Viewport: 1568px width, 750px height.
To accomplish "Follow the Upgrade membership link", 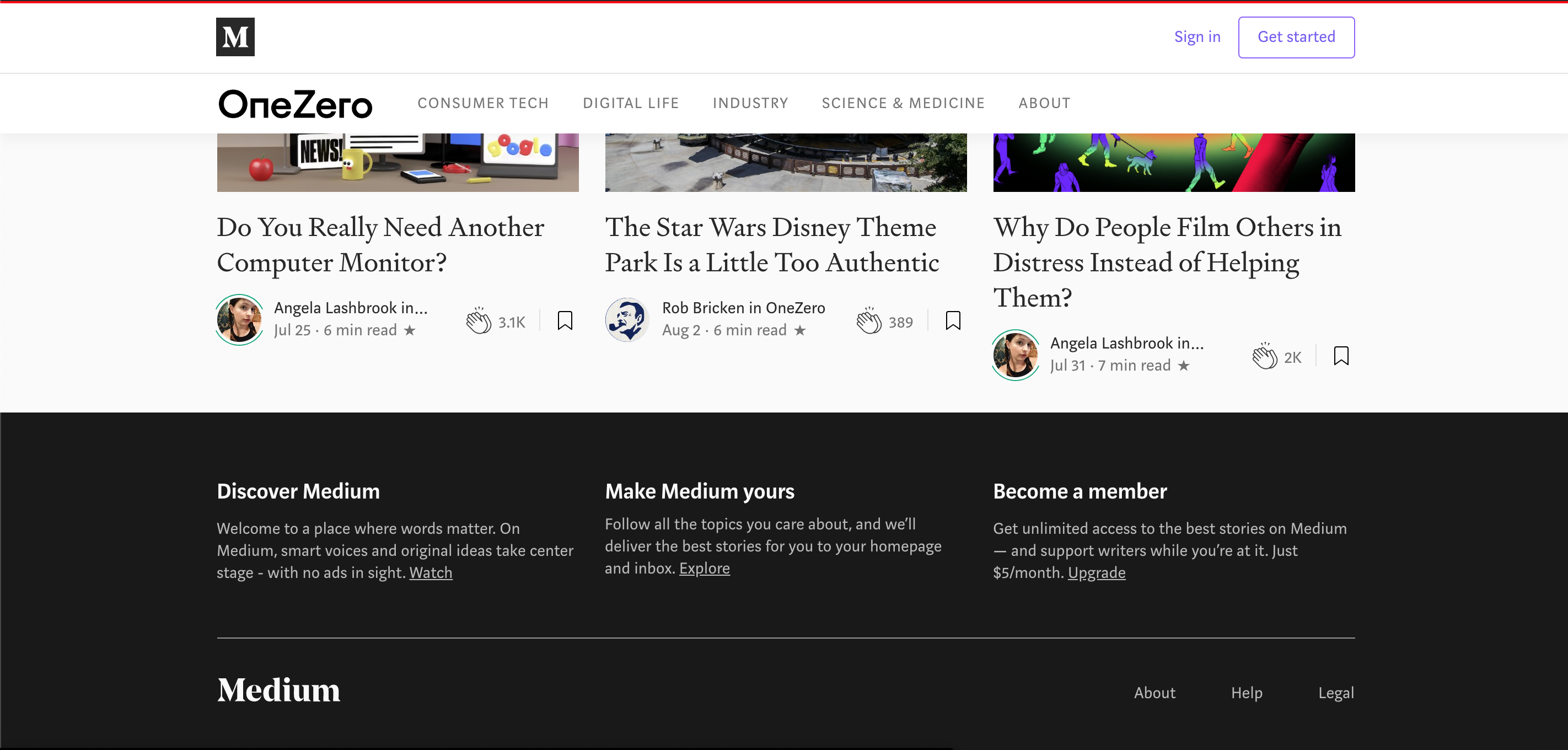I will [1096, 573].
